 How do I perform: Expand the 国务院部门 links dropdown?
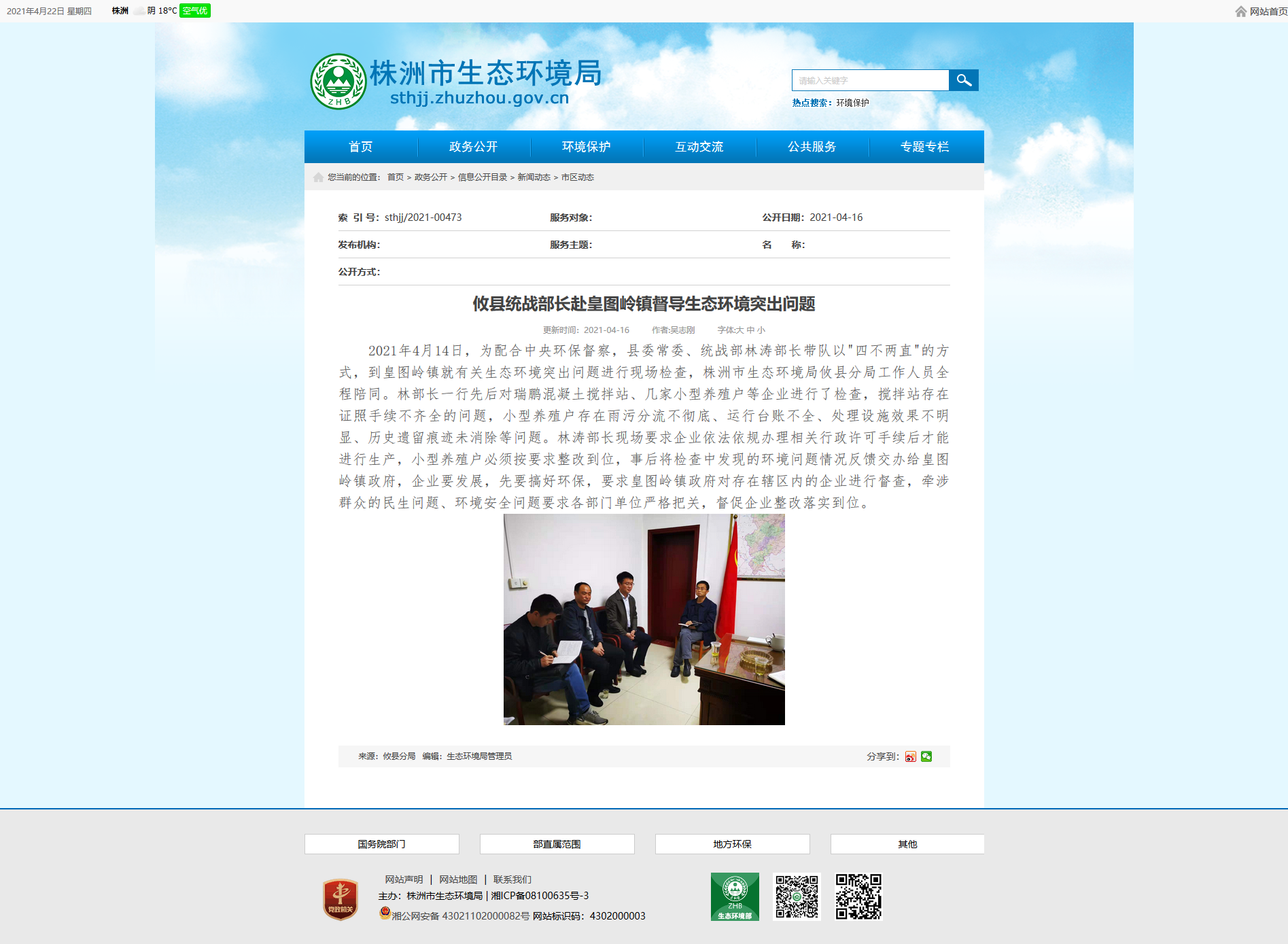[381, 844]
